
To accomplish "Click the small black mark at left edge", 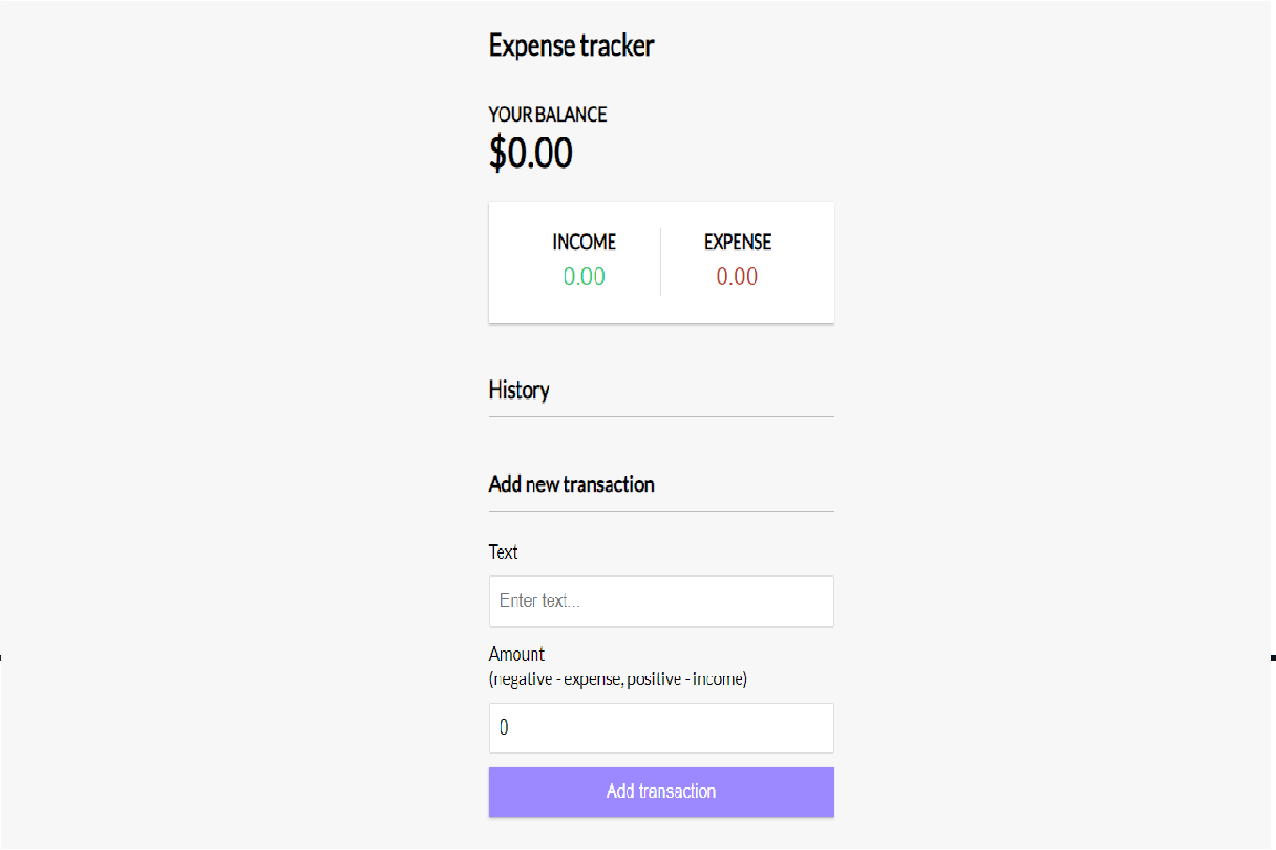I will pyautogui.click(x=1, y=658).
